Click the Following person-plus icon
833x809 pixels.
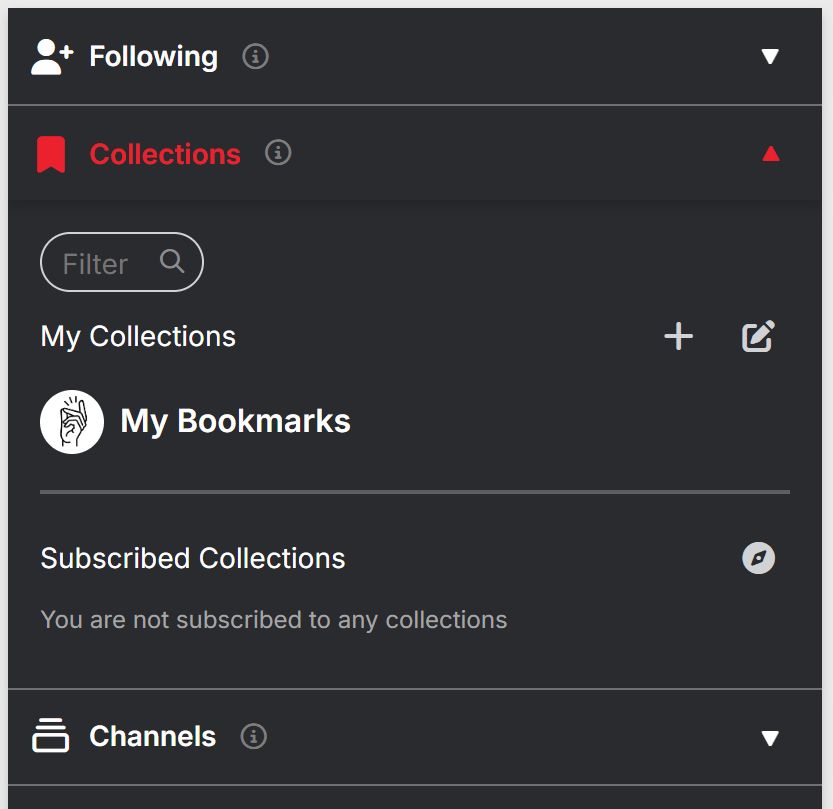[x=51, y=57]
